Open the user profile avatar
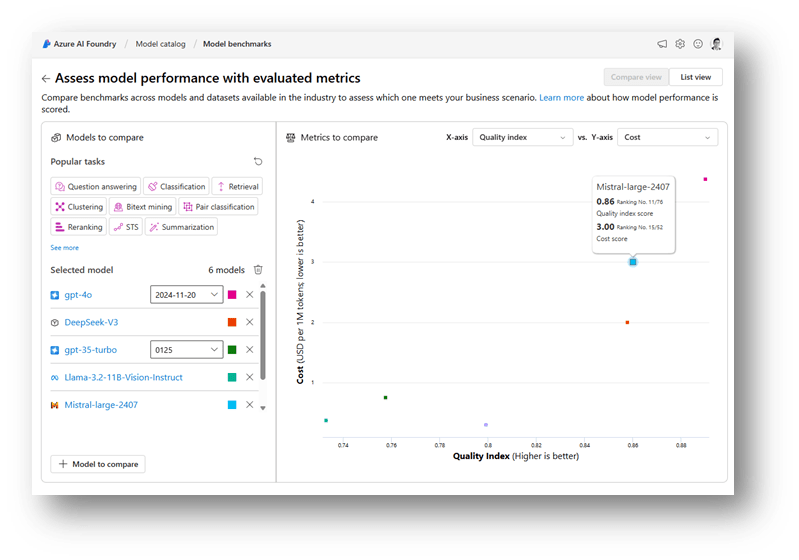The height and width of the screenshot is (560, 799). [716, 44]
